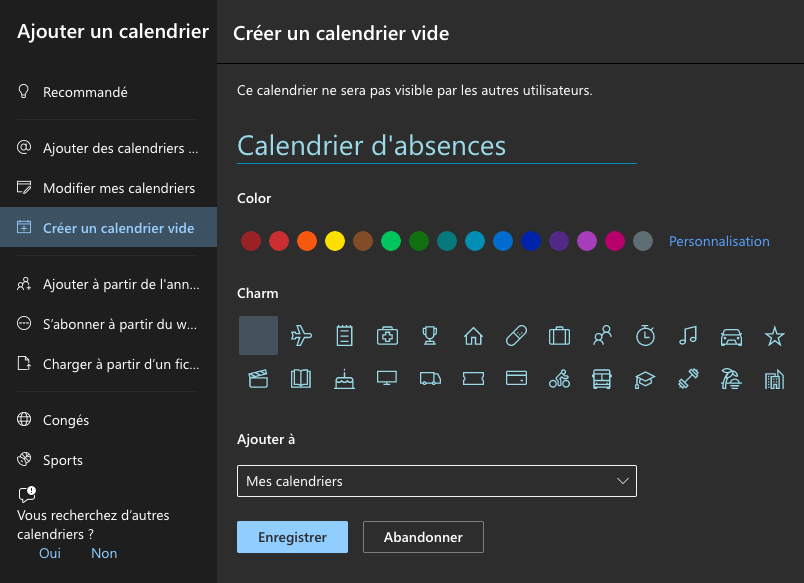Choose the music note charm
The image size is (804, 583).
pyautogui.click(x=688, y=336)
